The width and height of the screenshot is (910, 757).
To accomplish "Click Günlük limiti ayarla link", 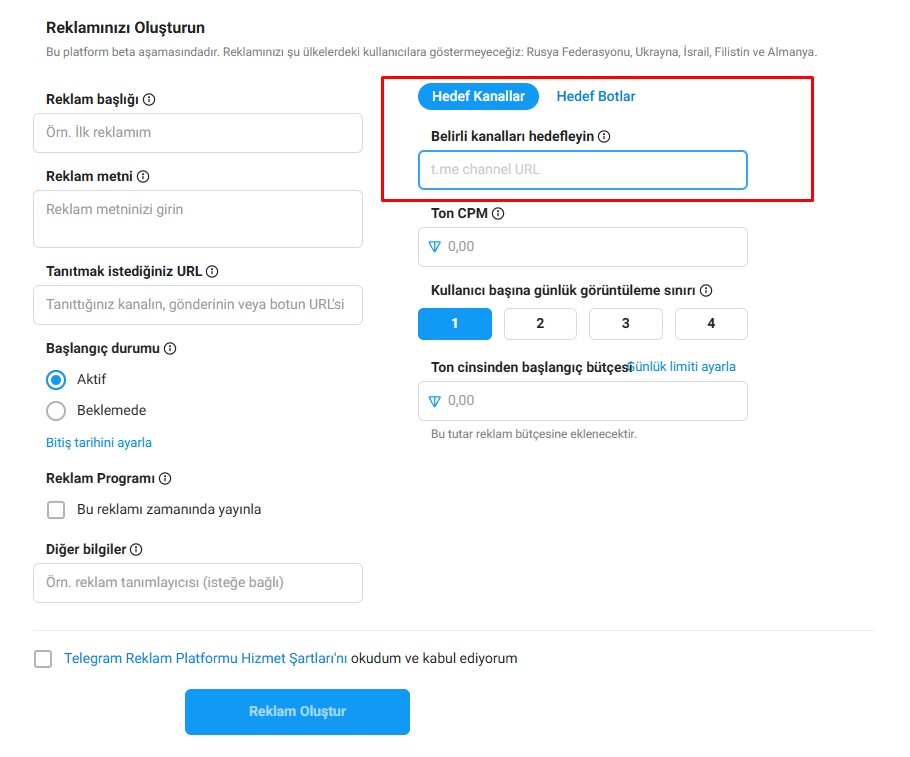I will [682, 367].
